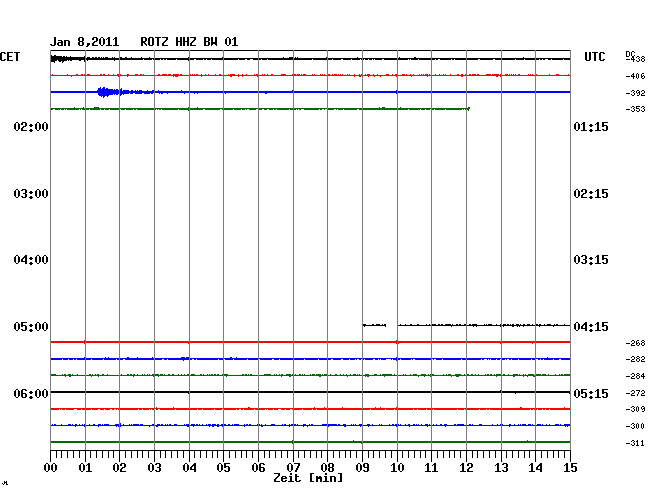Click the DC offset value -300
The width and height of the screenshot is (650, 494).
(x=635, y=426)
